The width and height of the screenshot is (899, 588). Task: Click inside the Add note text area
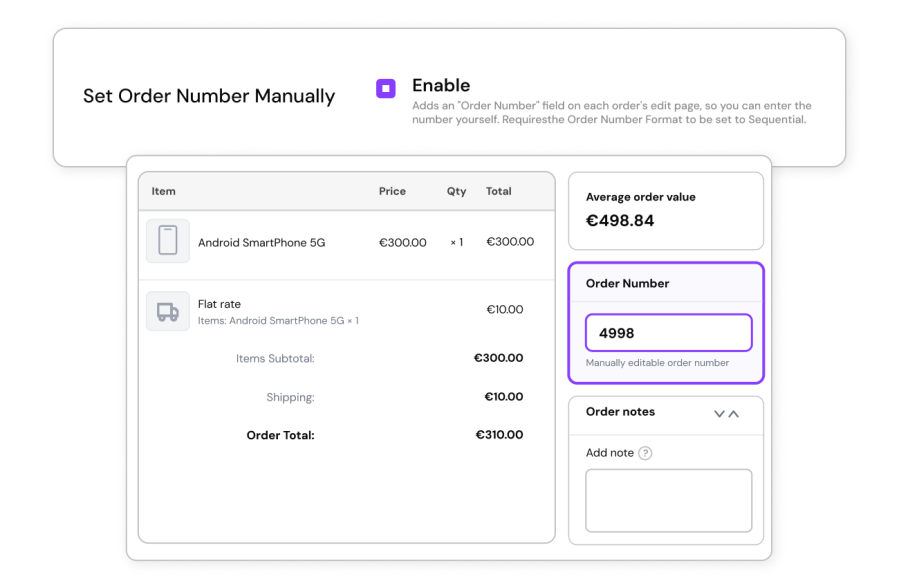[x=669, y=500]
